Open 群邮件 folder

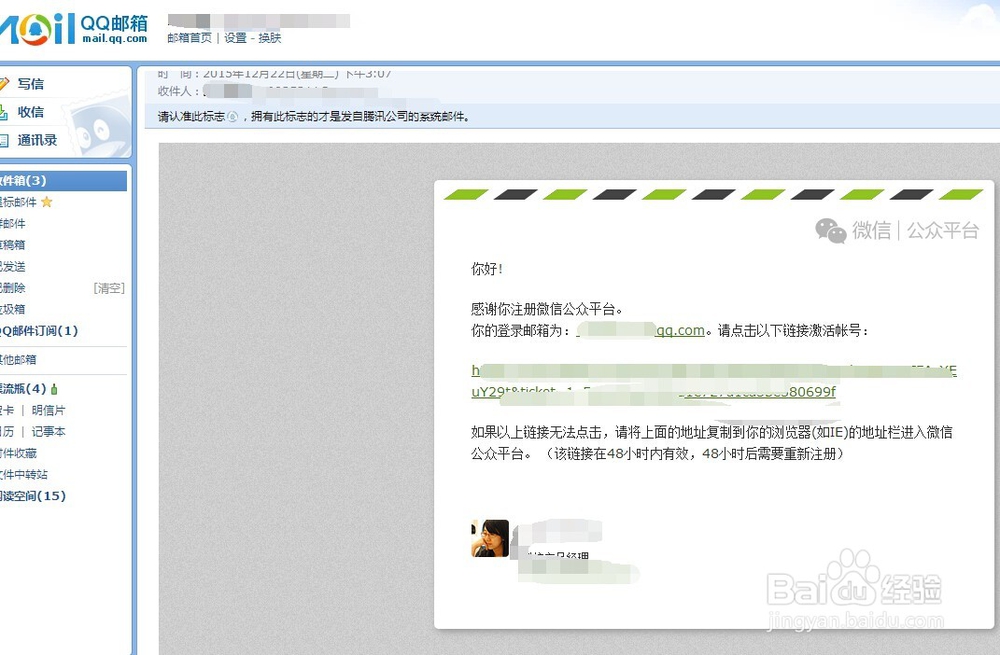pos(13,223)
